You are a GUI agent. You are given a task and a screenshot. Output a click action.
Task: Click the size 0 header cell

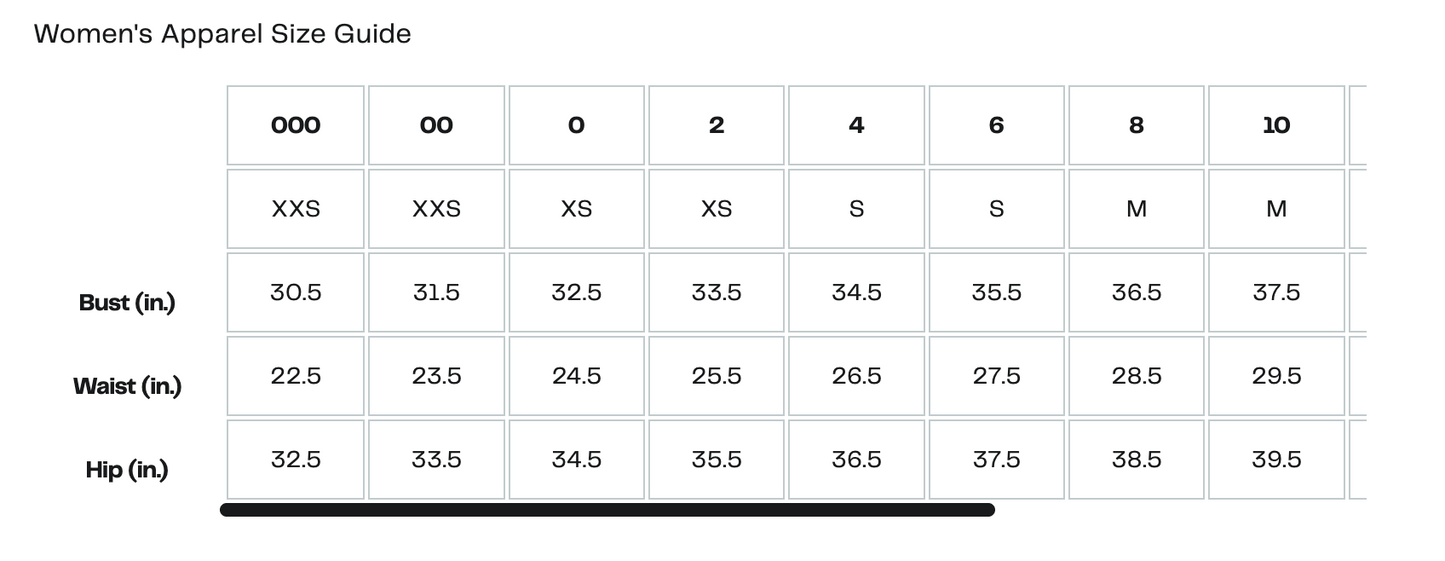pyautogui.click(x=576, y=125)
